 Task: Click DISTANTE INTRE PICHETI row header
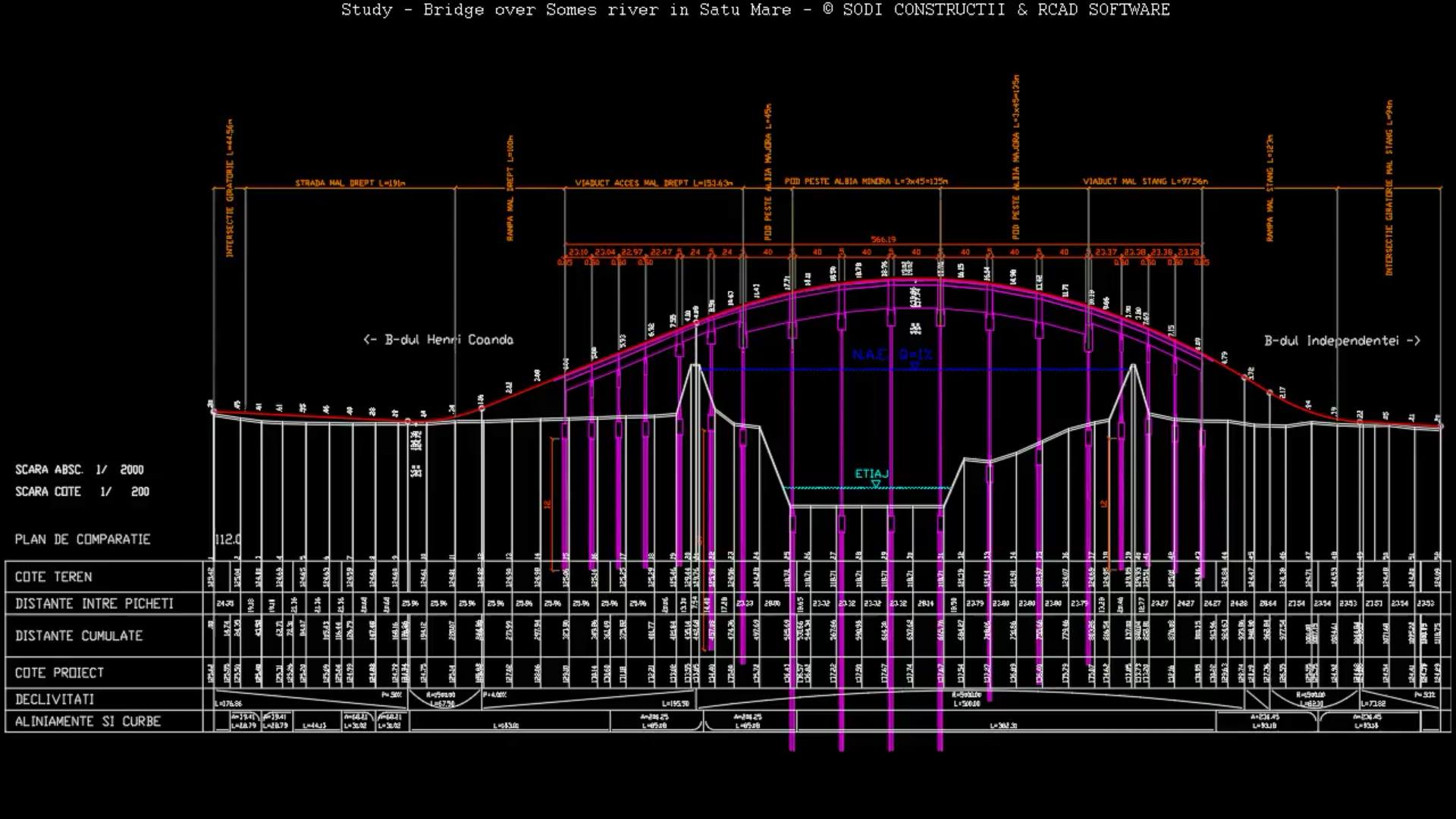pyautogui.click(x=94, y=604)
